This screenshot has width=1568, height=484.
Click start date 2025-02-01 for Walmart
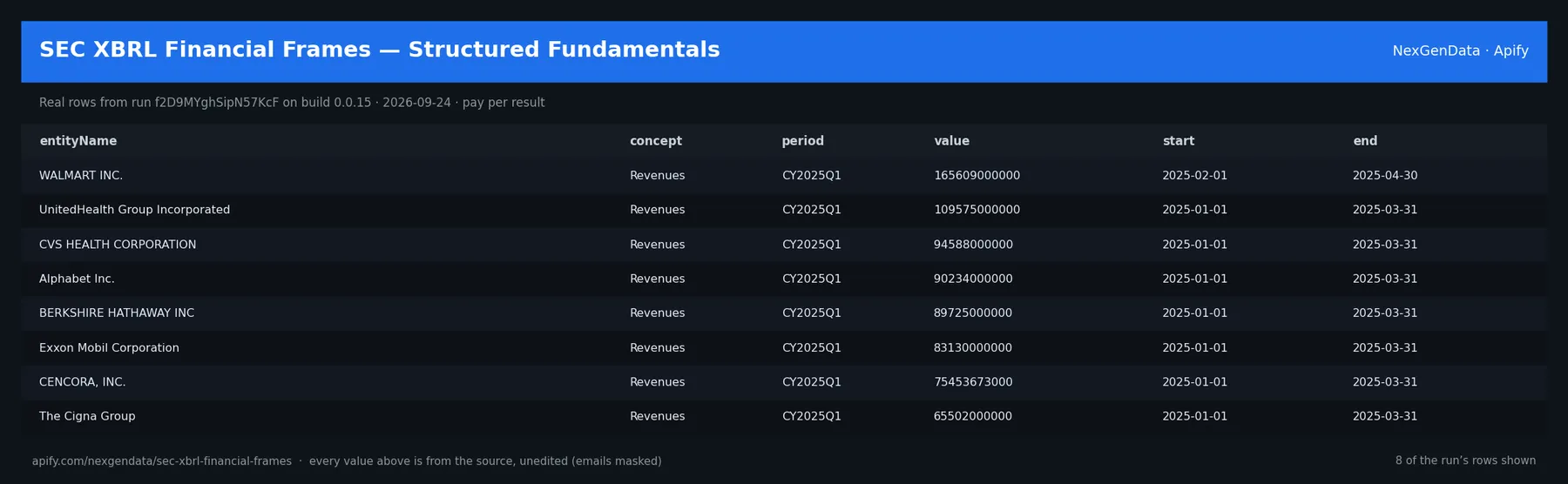click(1194, 176)
